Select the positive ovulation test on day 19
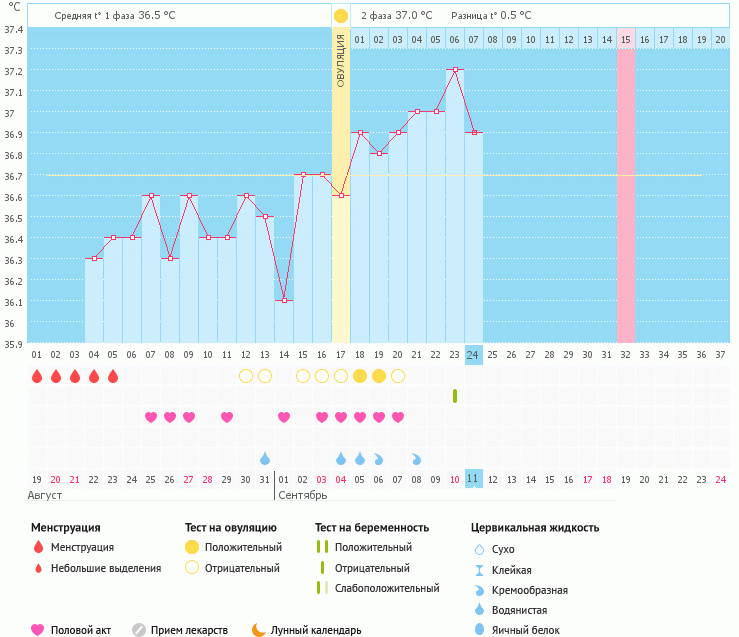Image resolution: width=739 pixels, height=637 pixels. click(x=379, y=376)
